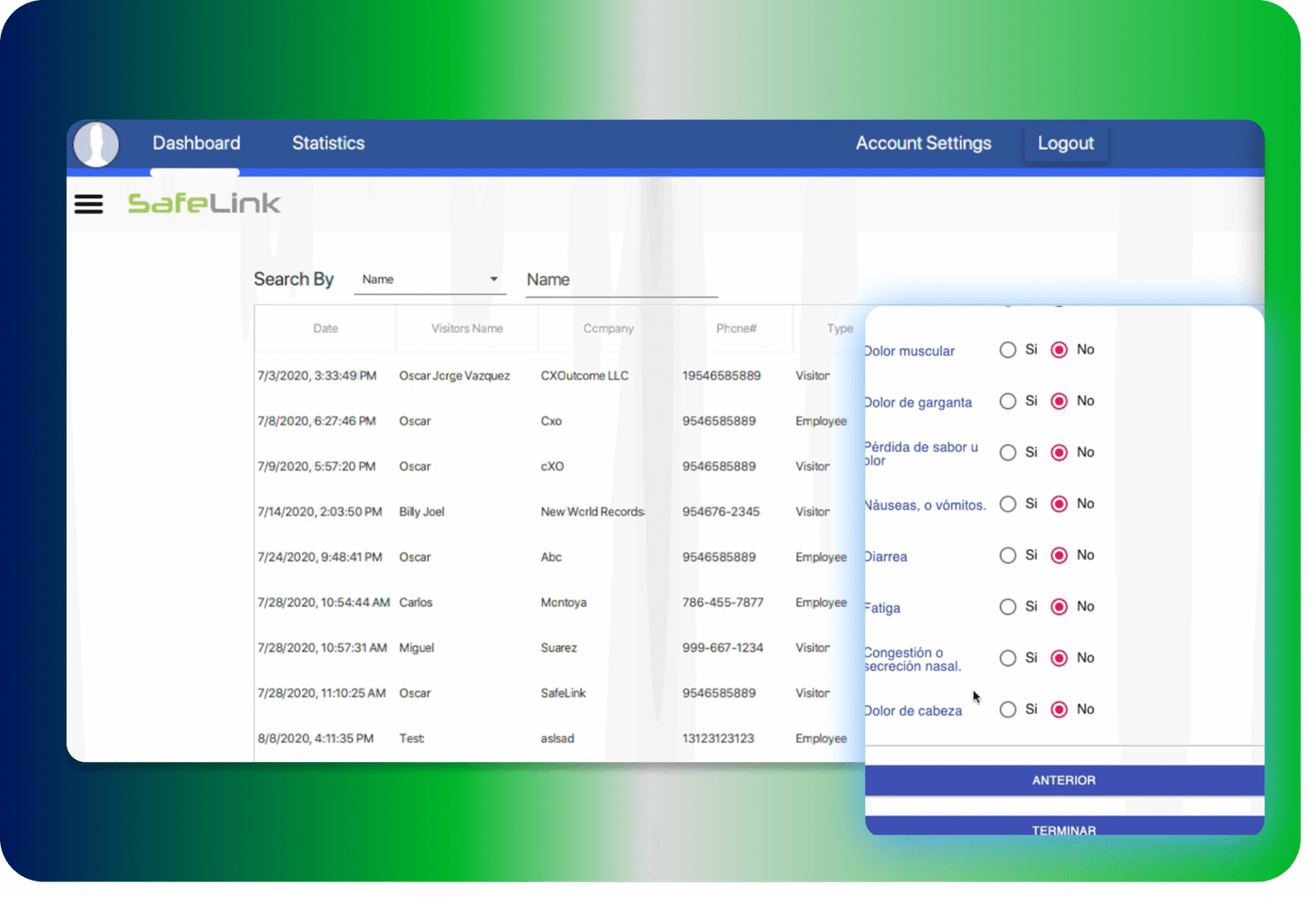
Task: Expand the Search By Name dropdown
Action: [x=429, y=280]
